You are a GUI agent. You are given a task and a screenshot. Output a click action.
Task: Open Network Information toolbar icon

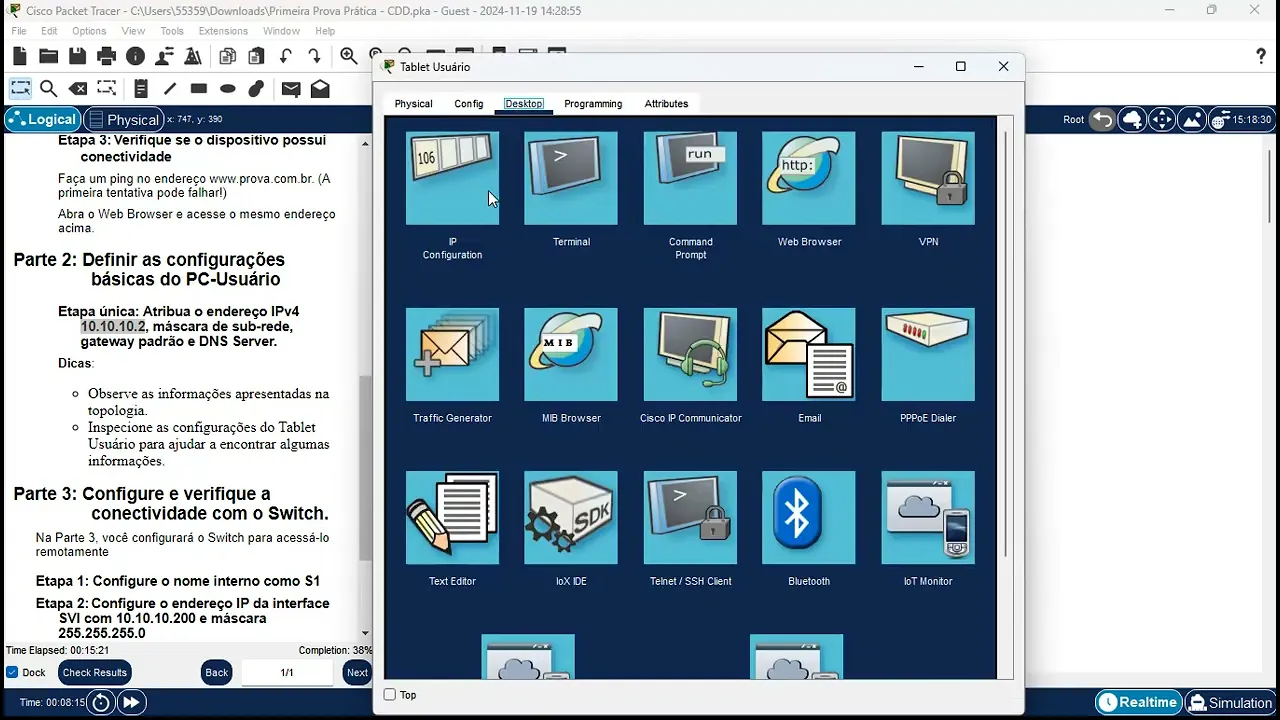tap(135, 56)
